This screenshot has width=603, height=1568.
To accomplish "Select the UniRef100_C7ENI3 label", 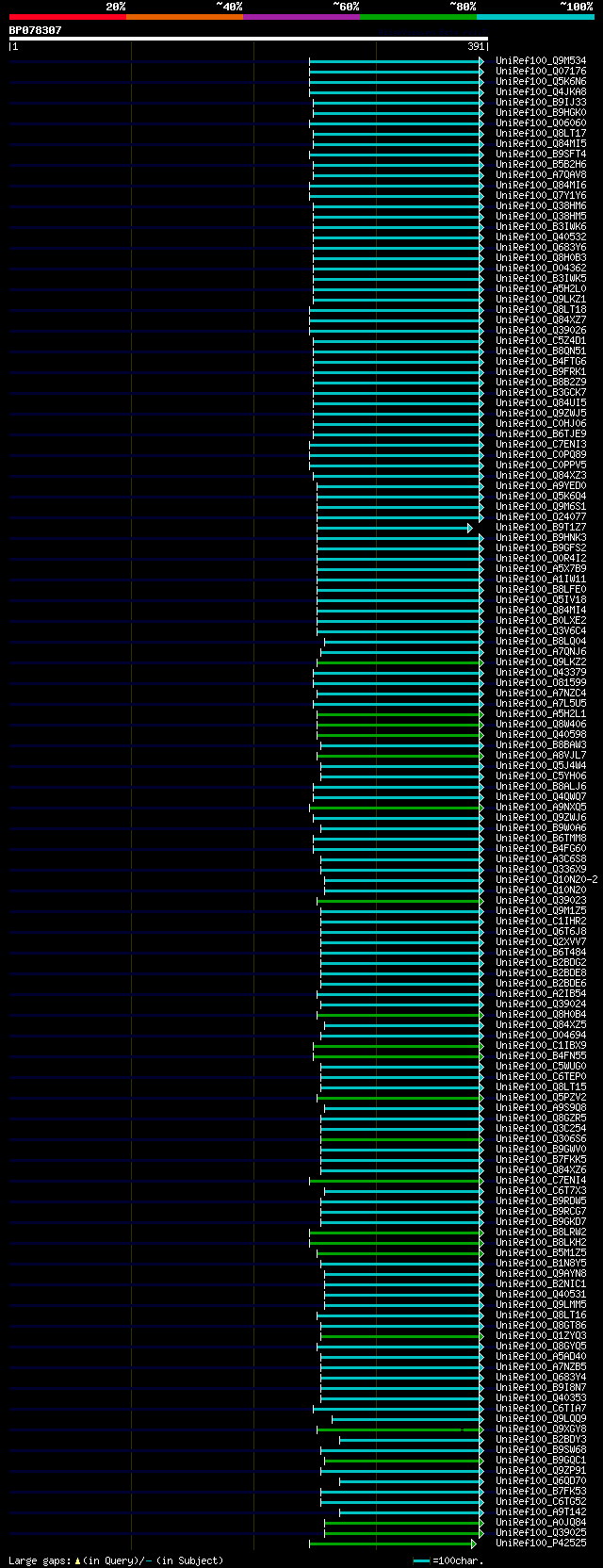I will point(541,445).
